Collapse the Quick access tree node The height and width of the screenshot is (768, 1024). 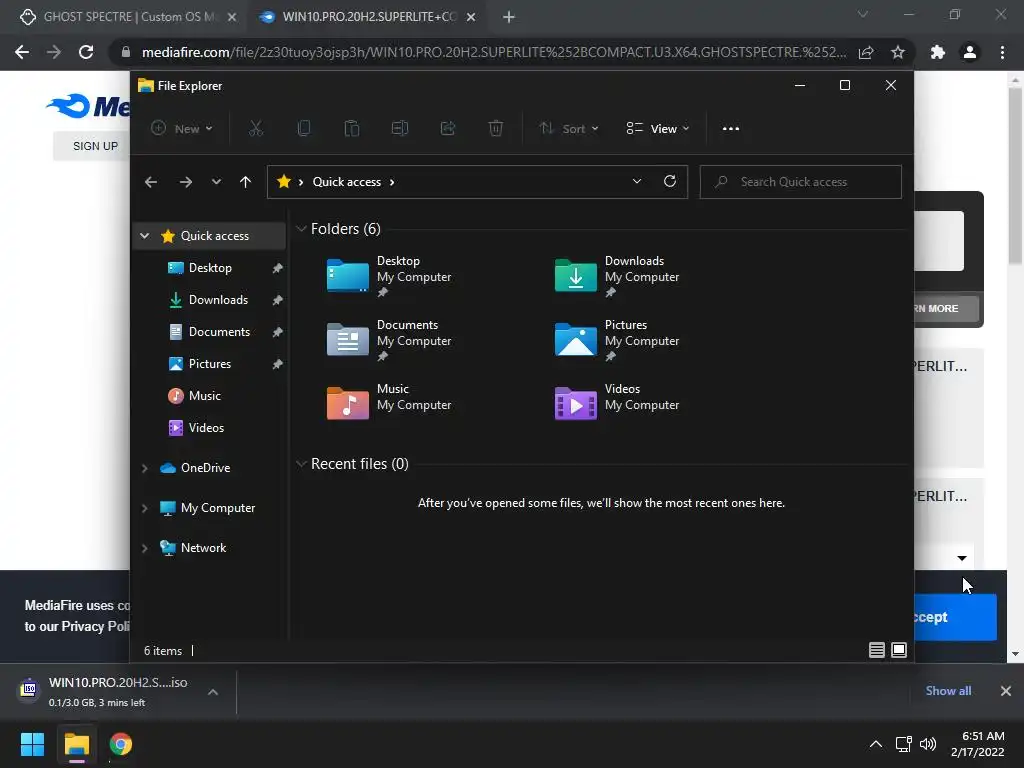[145, 236]
